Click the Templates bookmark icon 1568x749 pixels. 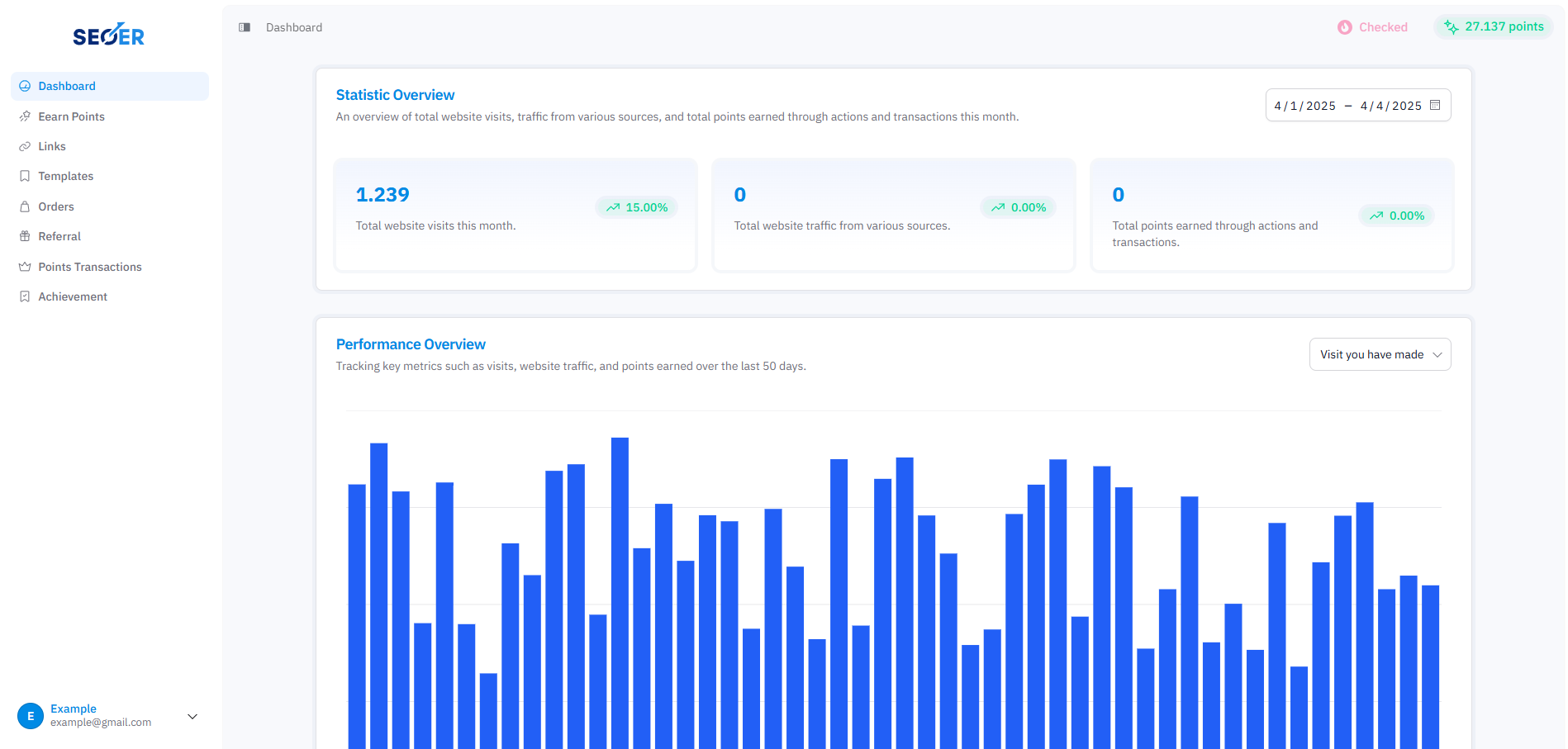(x=25, y=176)
